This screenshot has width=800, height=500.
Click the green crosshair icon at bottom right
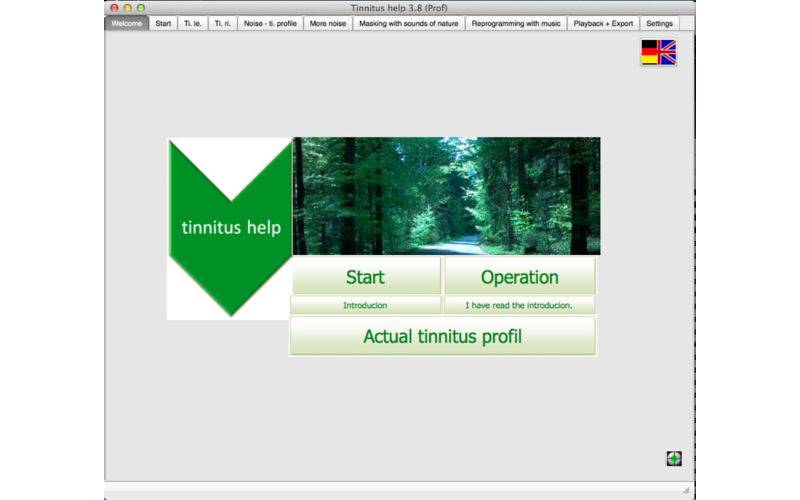pyautogui.click(x=674, y=459)
